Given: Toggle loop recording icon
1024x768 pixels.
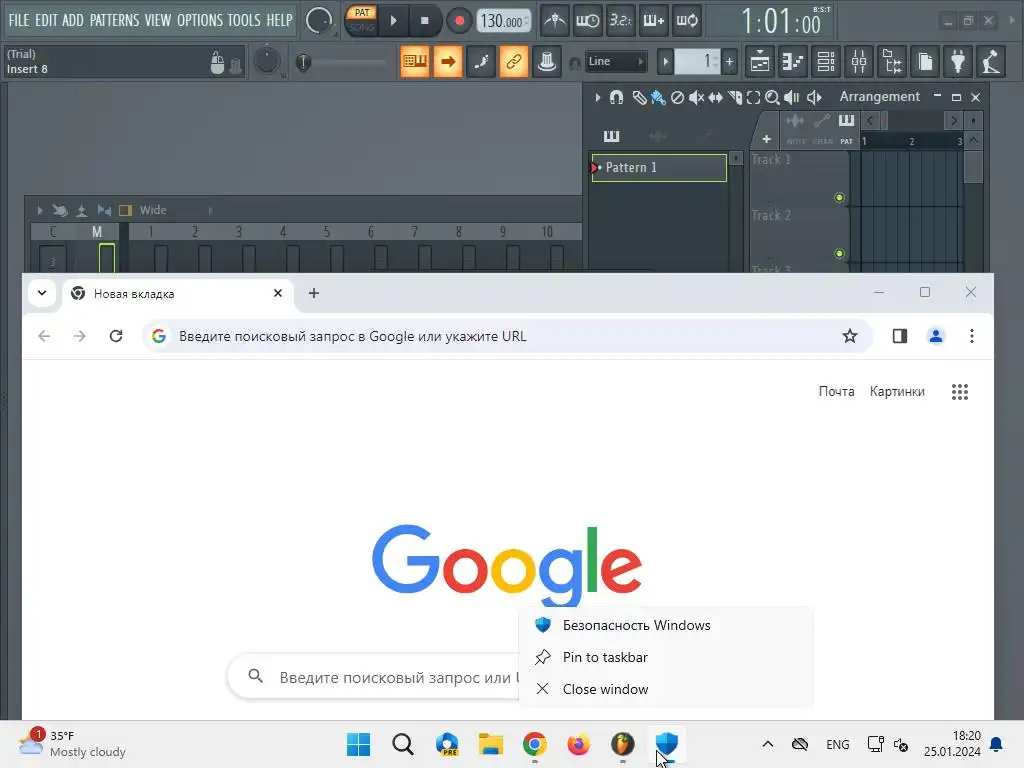Looking at the screenshot, I should point(687,21).
